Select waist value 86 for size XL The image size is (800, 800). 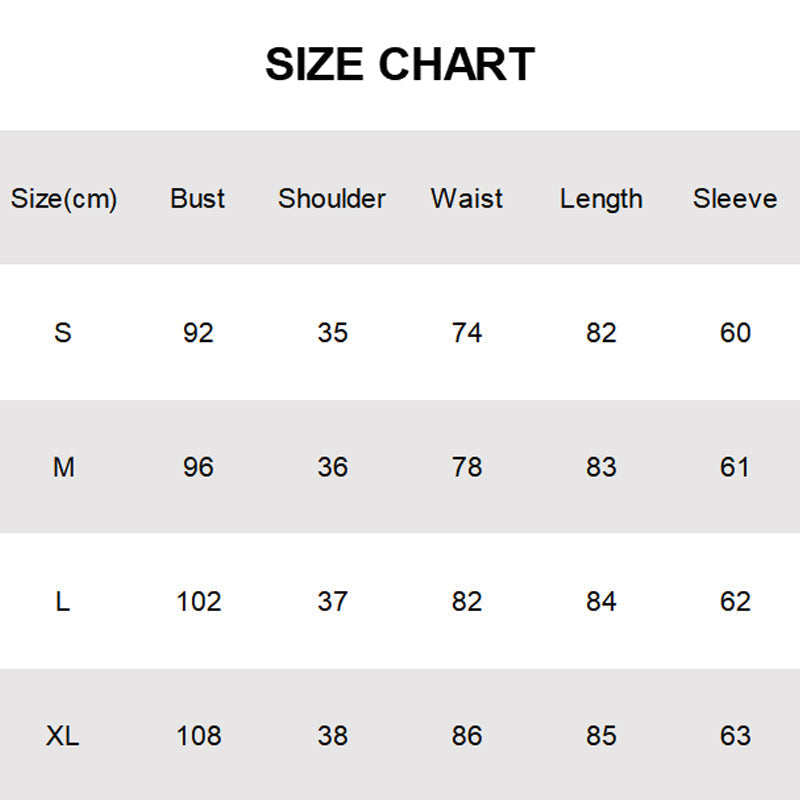click(467, 736)
